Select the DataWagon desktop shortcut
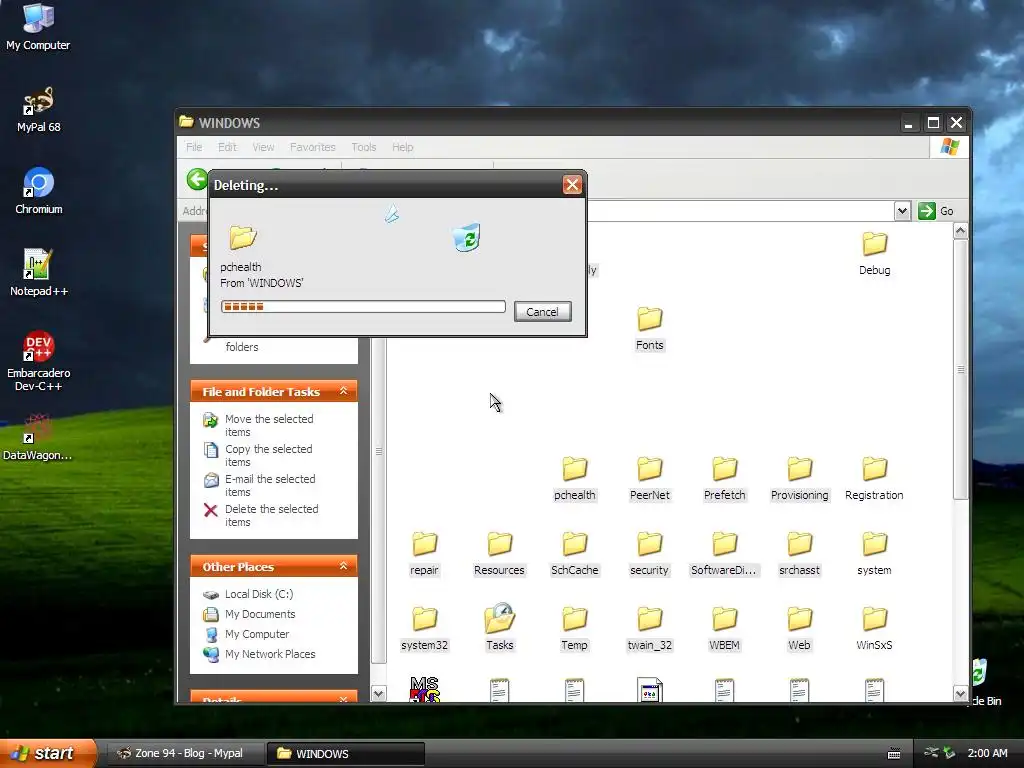 tap(38, 438)
